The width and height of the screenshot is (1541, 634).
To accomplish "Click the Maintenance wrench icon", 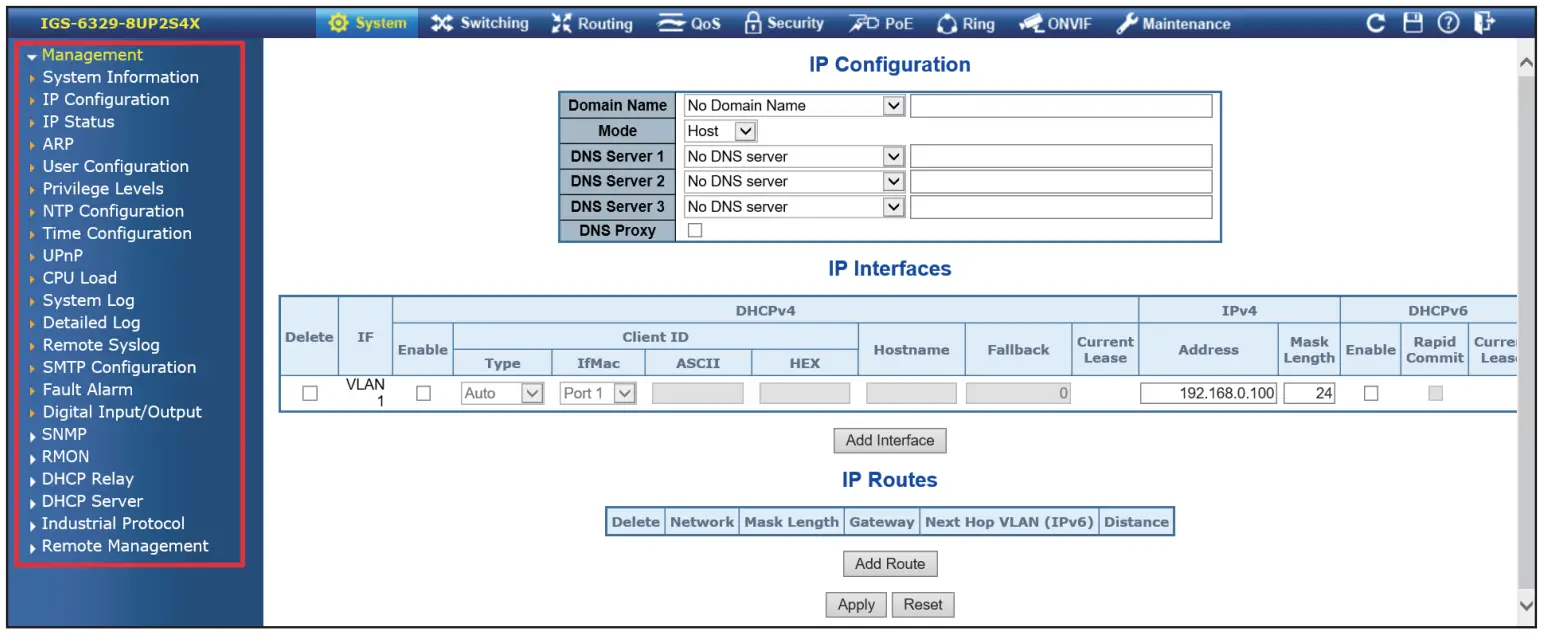I will click(1128, 23).
